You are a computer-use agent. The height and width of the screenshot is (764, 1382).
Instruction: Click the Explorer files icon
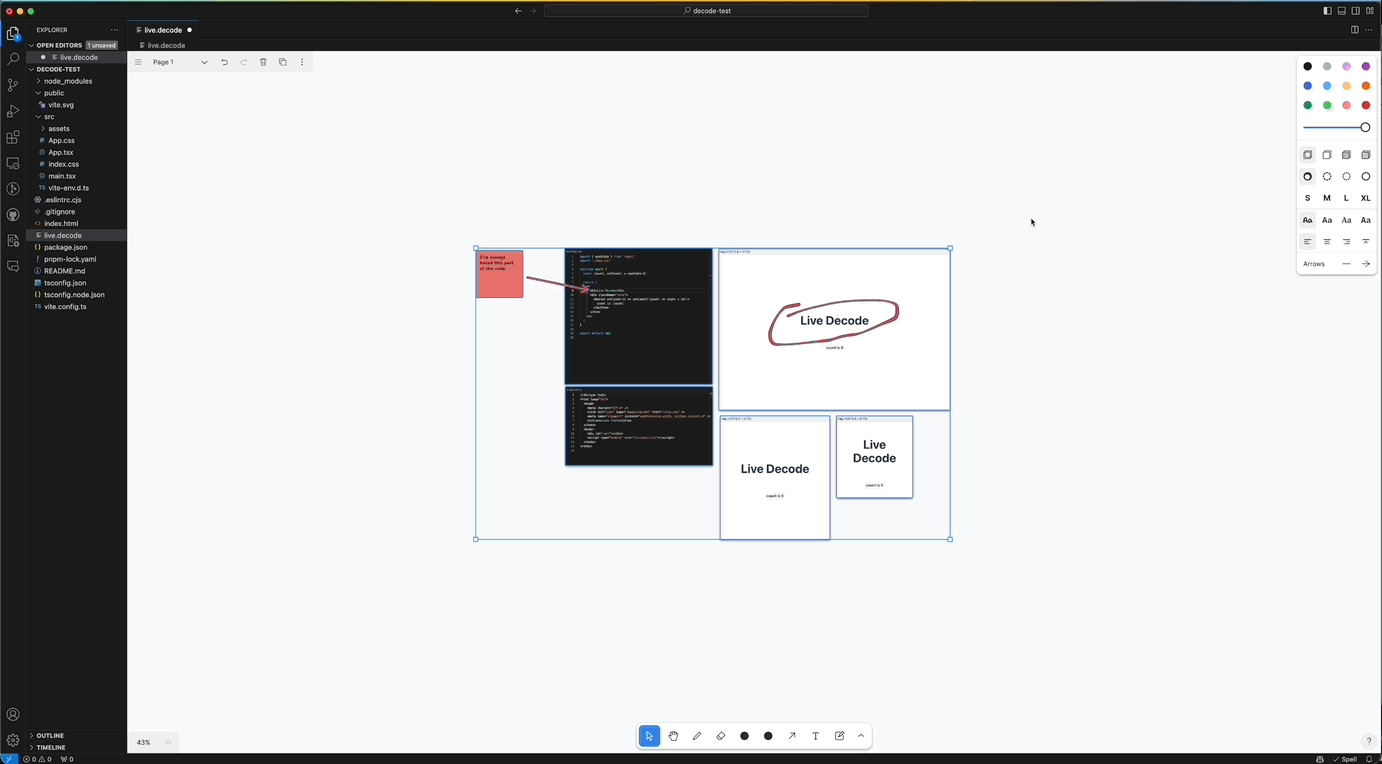13,33
